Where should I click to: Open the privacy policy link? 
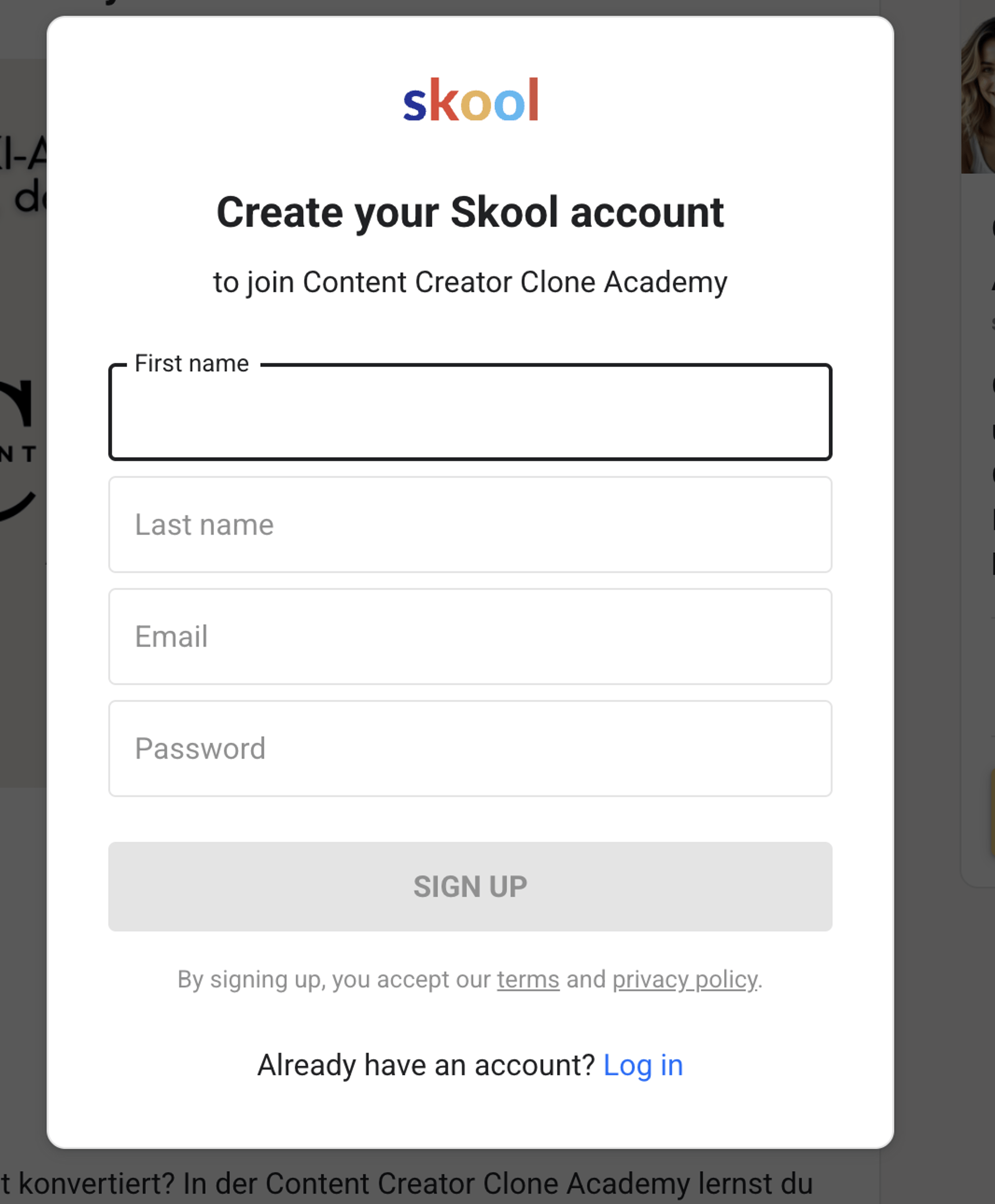coord(685,980)
